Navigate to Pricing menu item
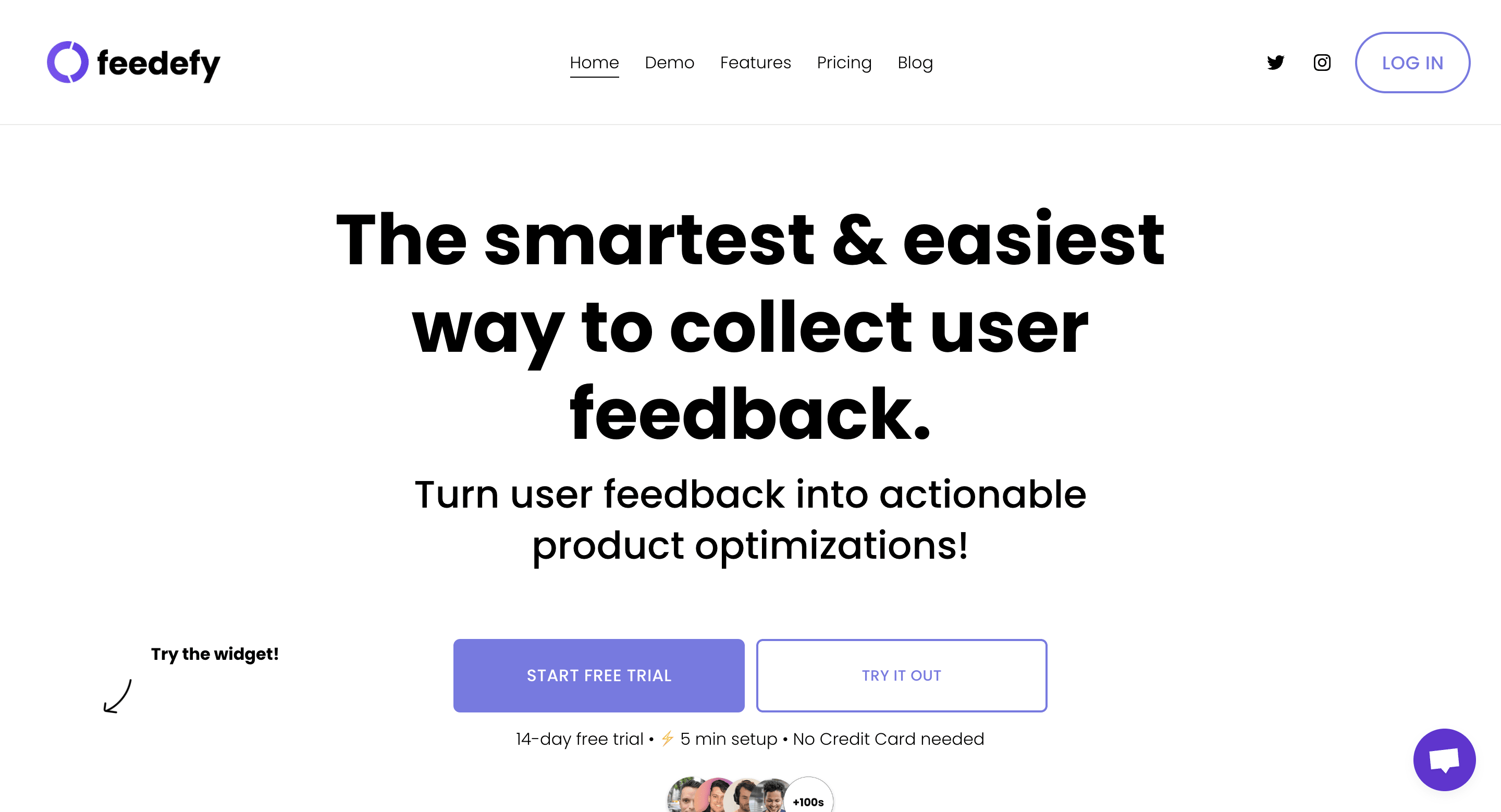 (x=844, y=62)
